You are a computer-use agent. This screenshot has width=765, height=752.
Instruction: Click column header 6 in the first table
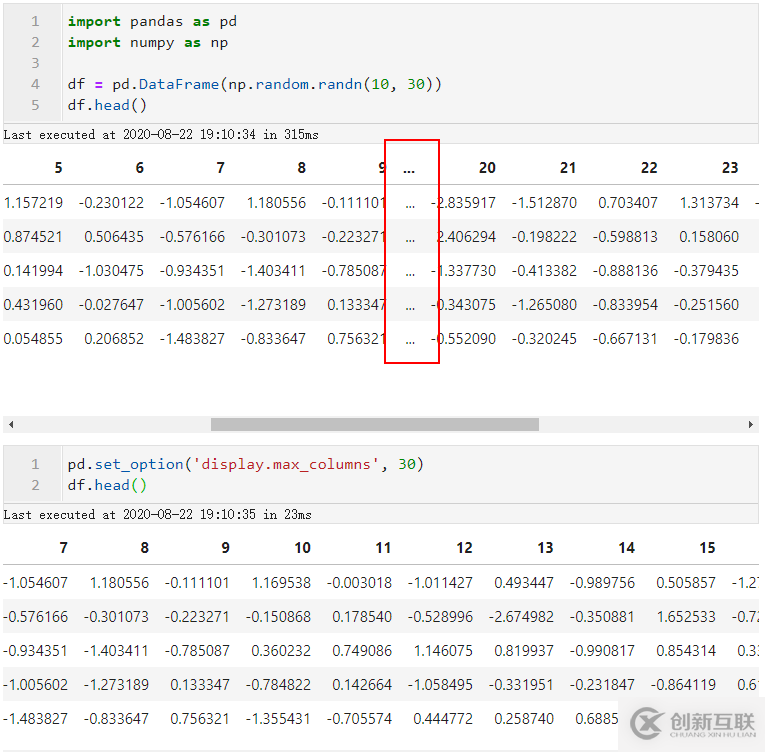(140, 168)
